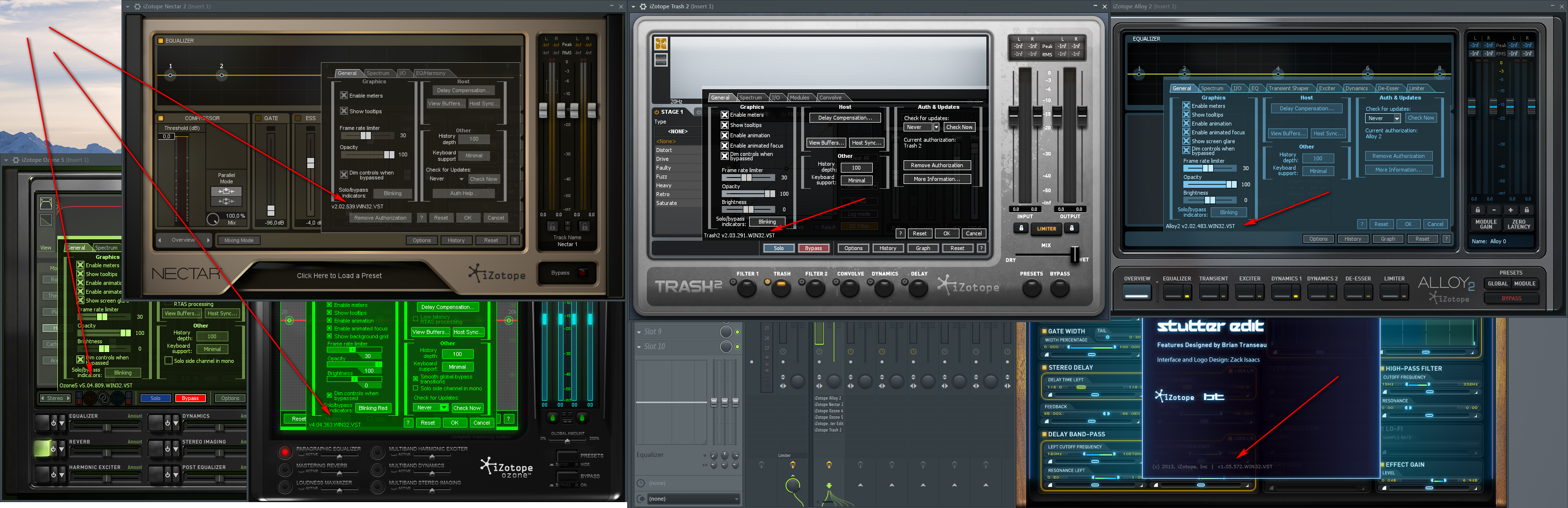Click the Paragraphic Equalizer red module button in Ozone 4
1568x508 pixels.
(285, 452)
